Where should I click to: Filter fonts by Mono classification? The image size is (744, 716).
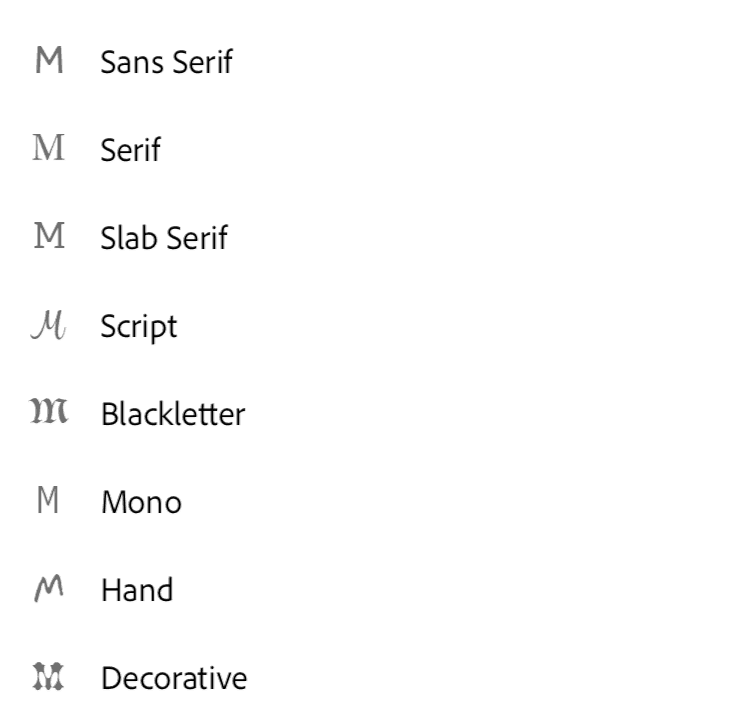tap(141, 502)
